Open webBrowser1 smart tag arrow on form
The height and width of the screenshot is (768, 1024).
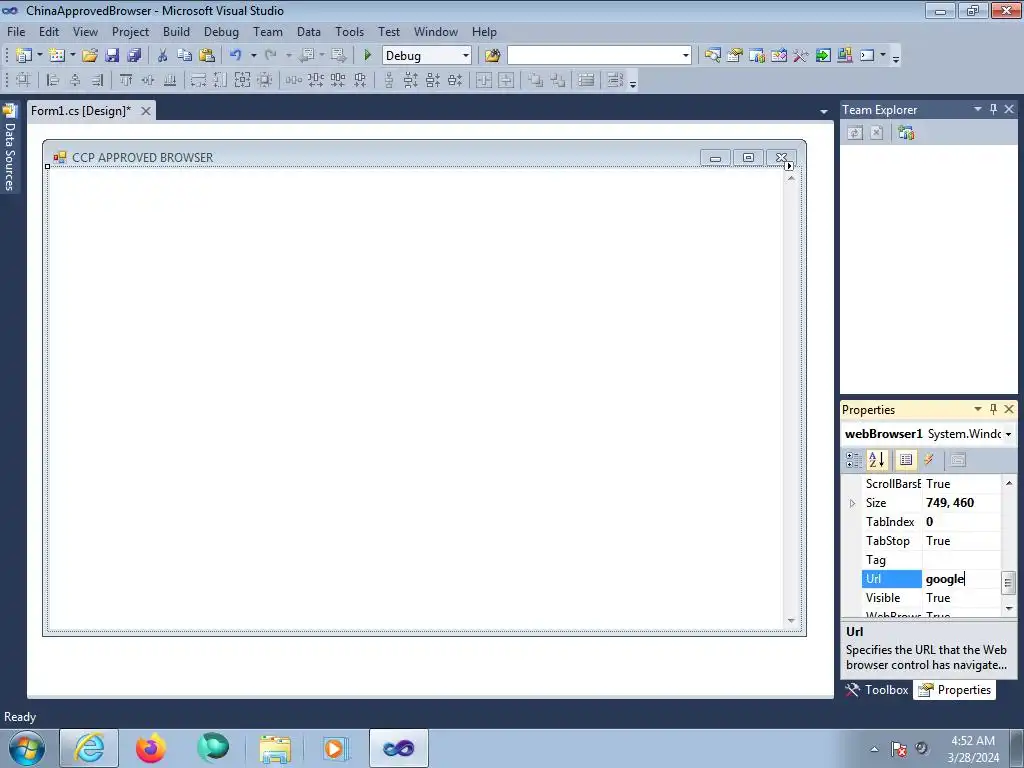[789, 166]
